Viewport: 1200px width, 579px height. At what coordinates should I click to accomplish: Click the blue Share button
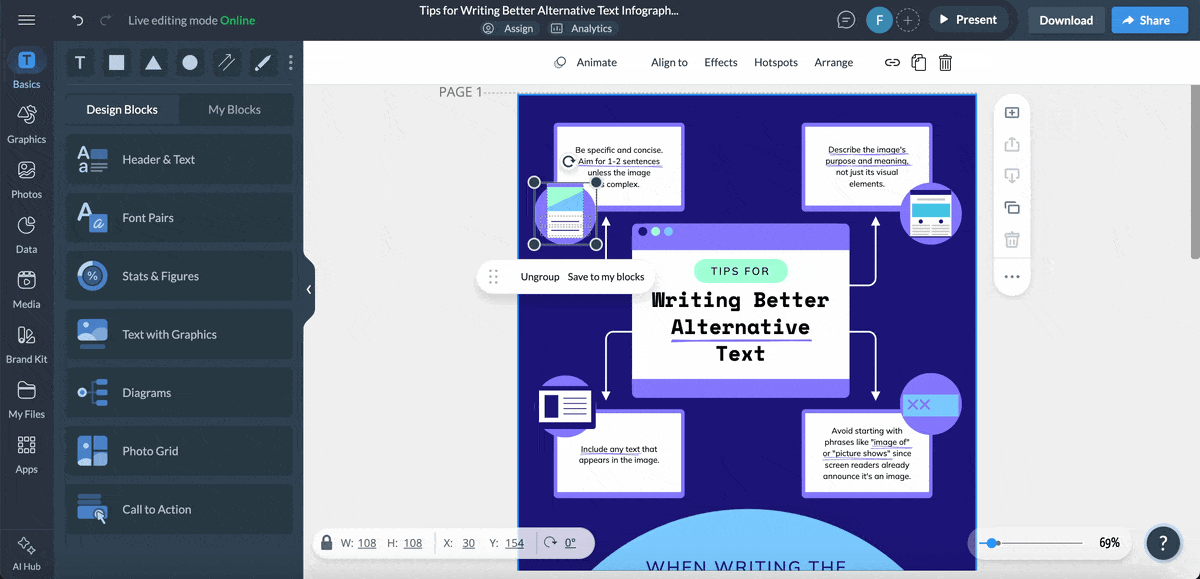coord(1149,20)
